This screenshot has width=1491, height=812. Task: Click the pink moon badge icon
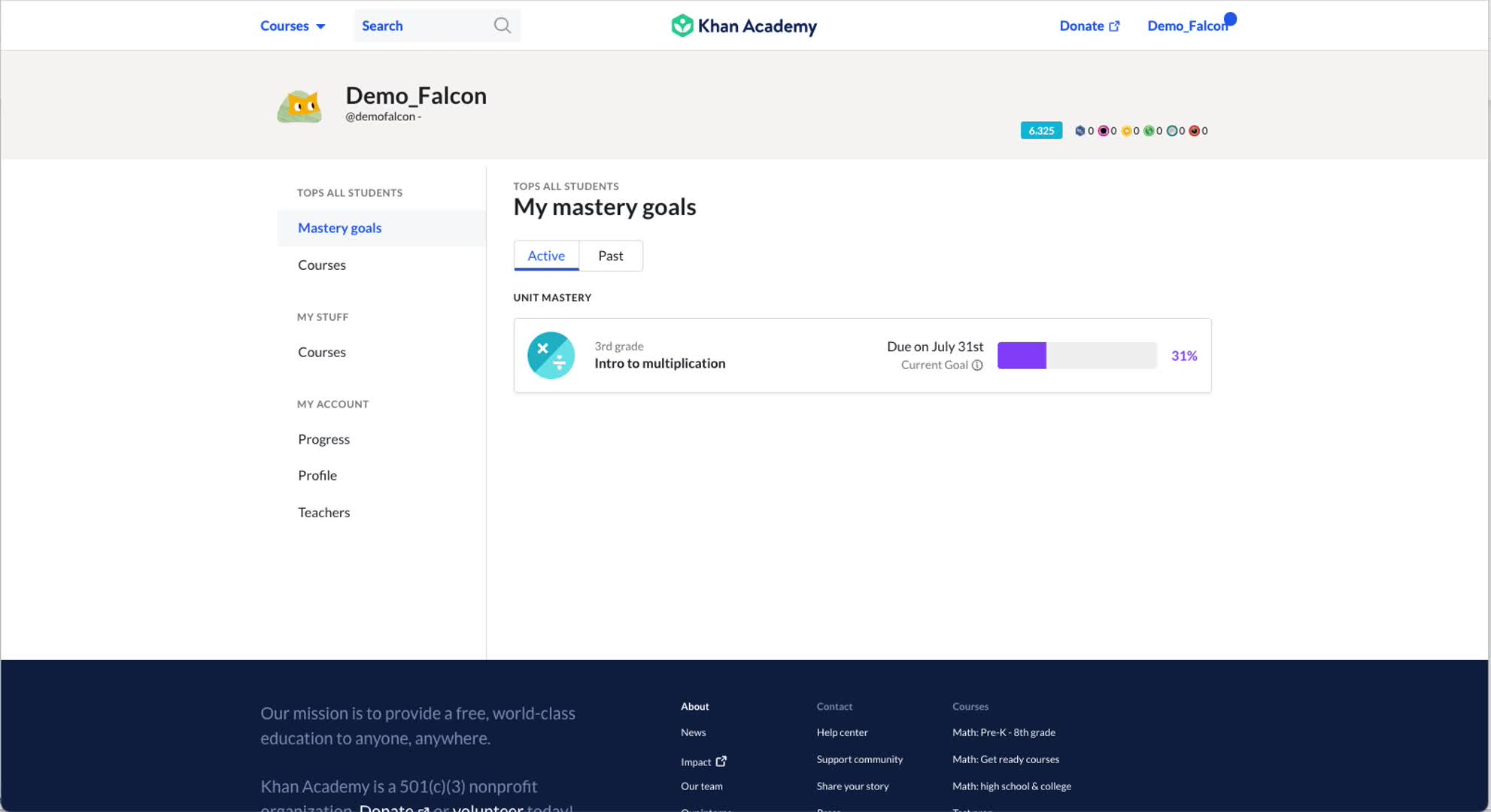coord(1103,131)
